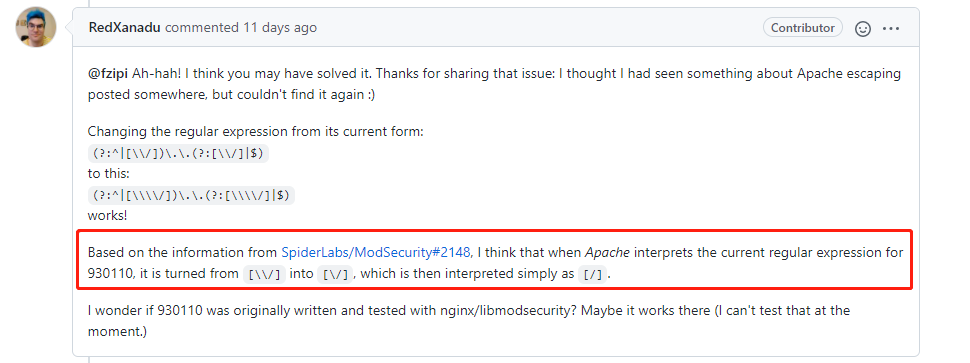Image resolution: width=970 pixels, height=363 pixels.
Task: Click the inline code [/] snippet
Action: pos(593,274)
